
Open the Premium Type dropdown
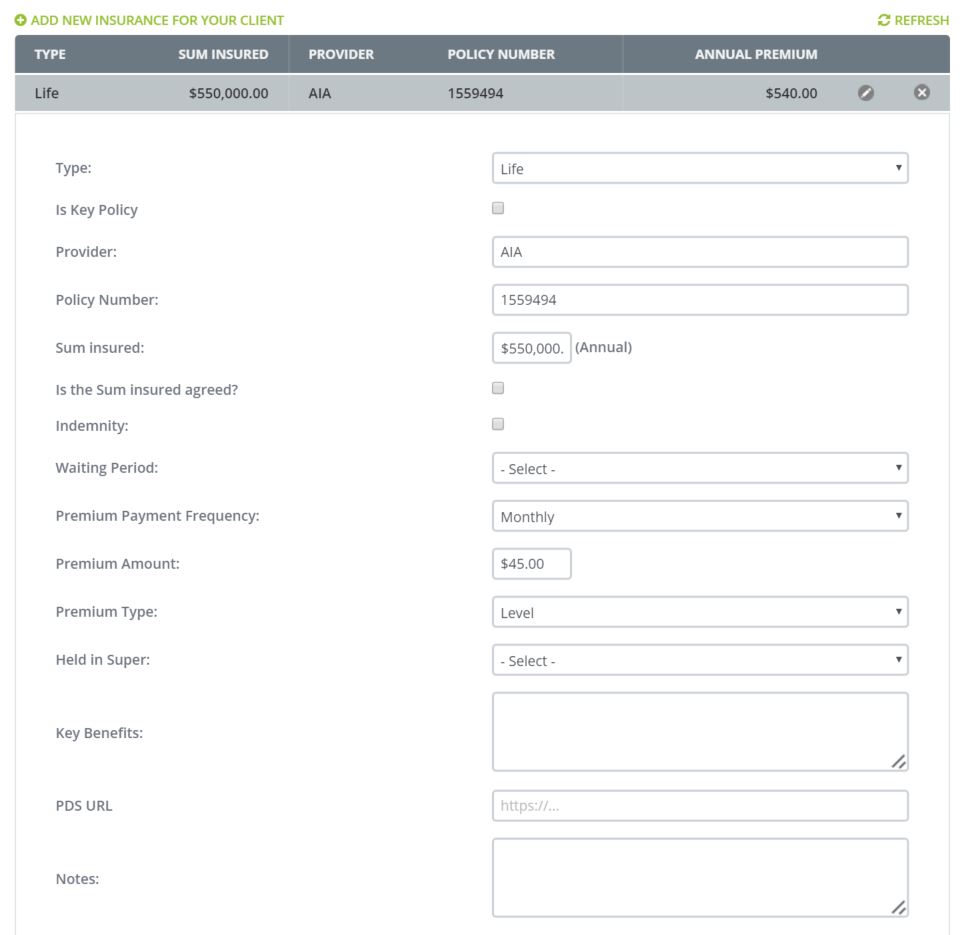(699, 612)
